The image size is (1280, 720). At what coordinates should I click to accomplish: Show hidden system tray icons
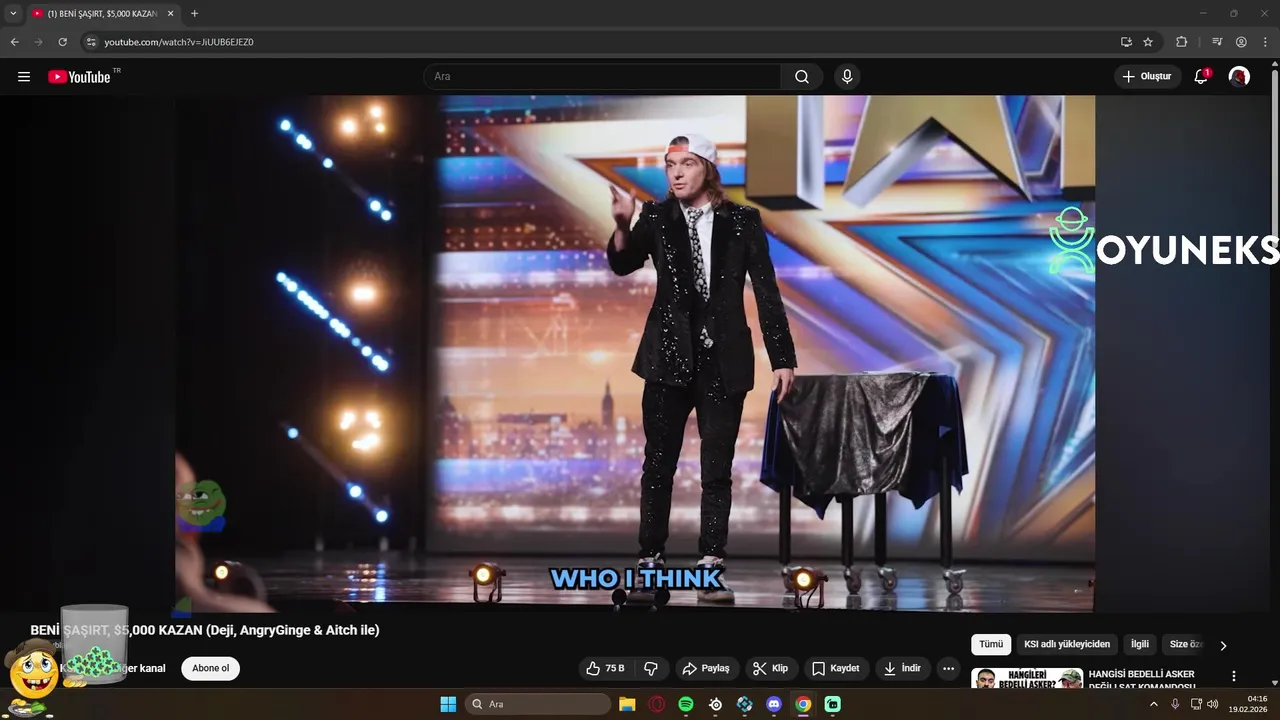tap(1153, 704)
